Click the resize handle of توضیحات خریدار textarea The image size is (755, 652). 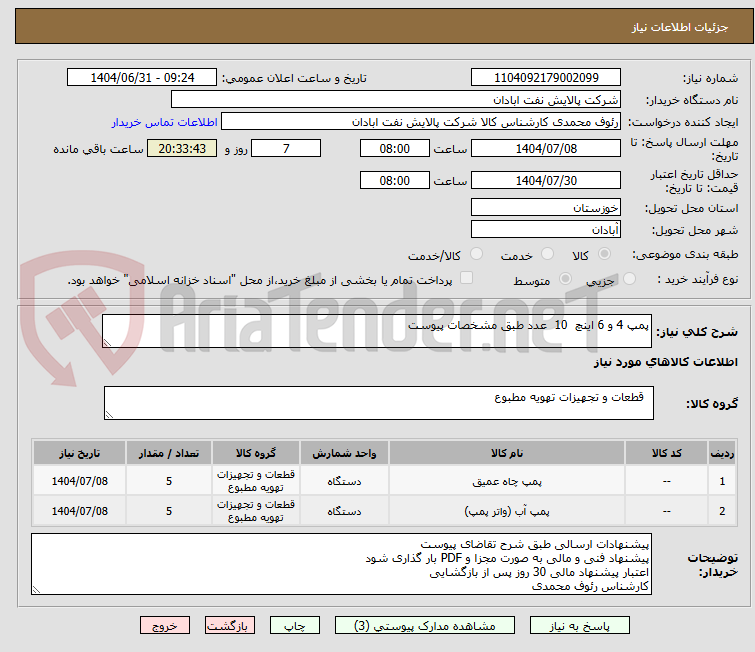[x=36, y=589]
